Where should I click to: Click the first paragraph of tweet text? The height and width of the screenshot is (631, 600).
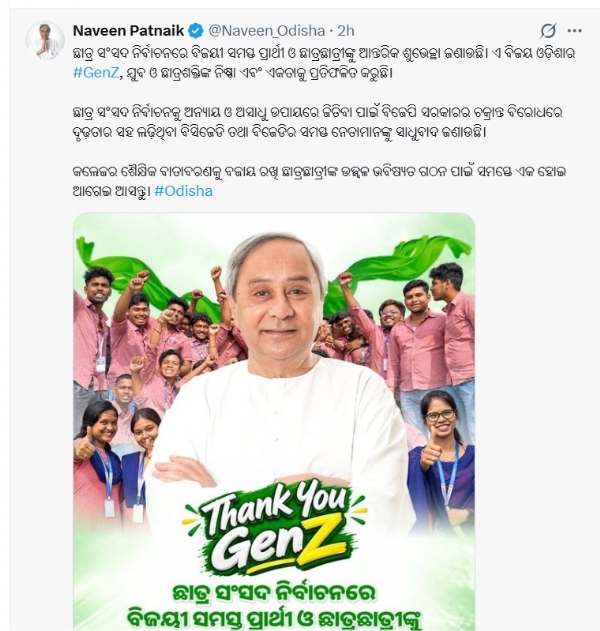click(x=323, y=63)
